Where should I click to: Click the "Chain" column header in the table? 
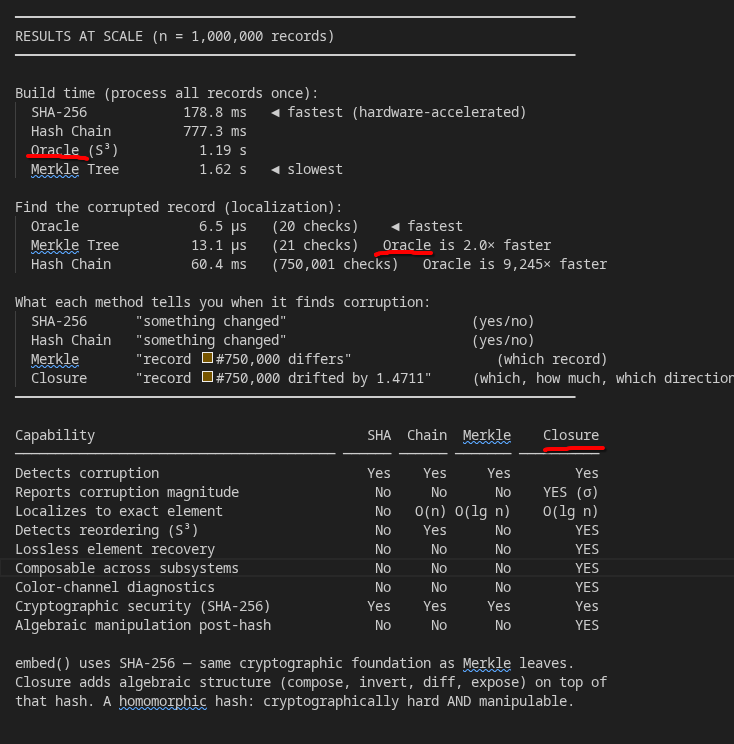pos(427,435)
